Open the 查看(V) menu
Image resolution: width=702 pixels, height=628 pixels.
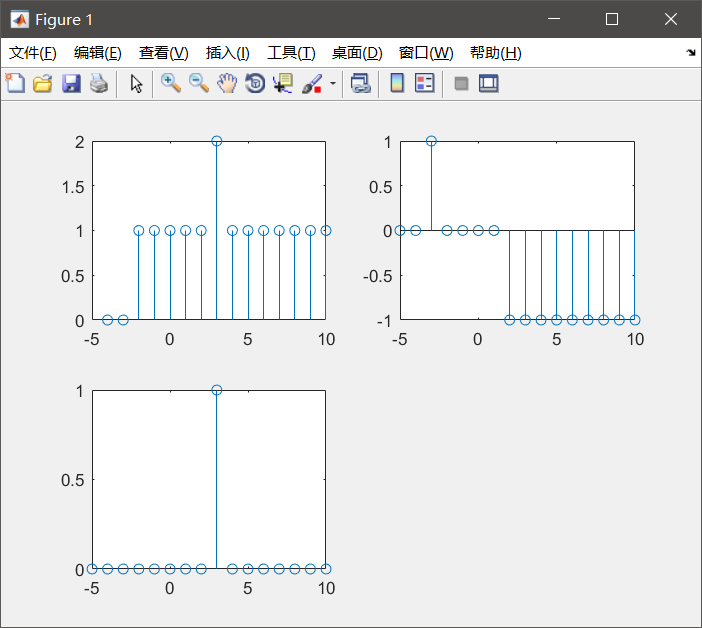[x=163, y=53]
